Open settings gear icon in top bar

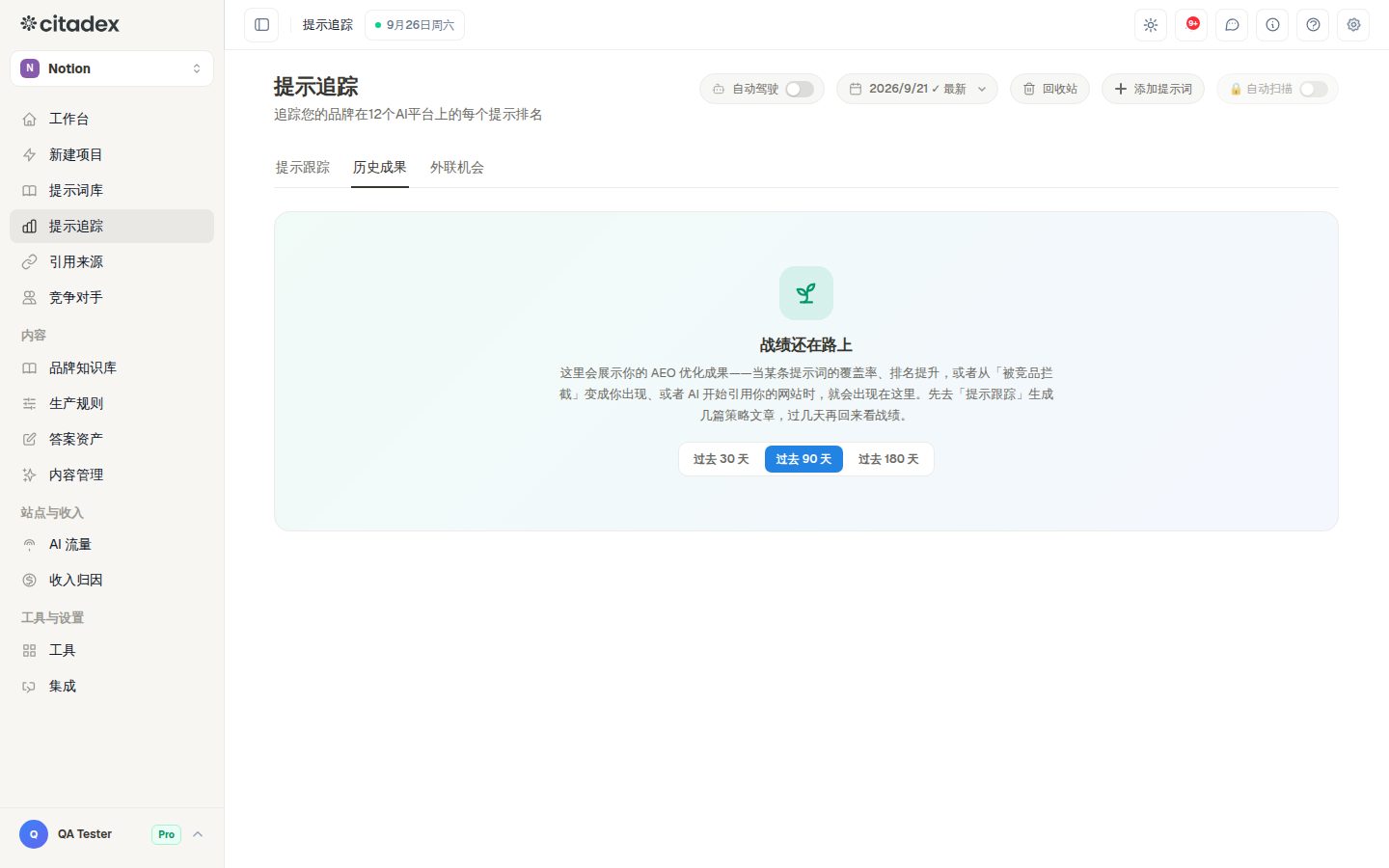tap(1353, 25)
